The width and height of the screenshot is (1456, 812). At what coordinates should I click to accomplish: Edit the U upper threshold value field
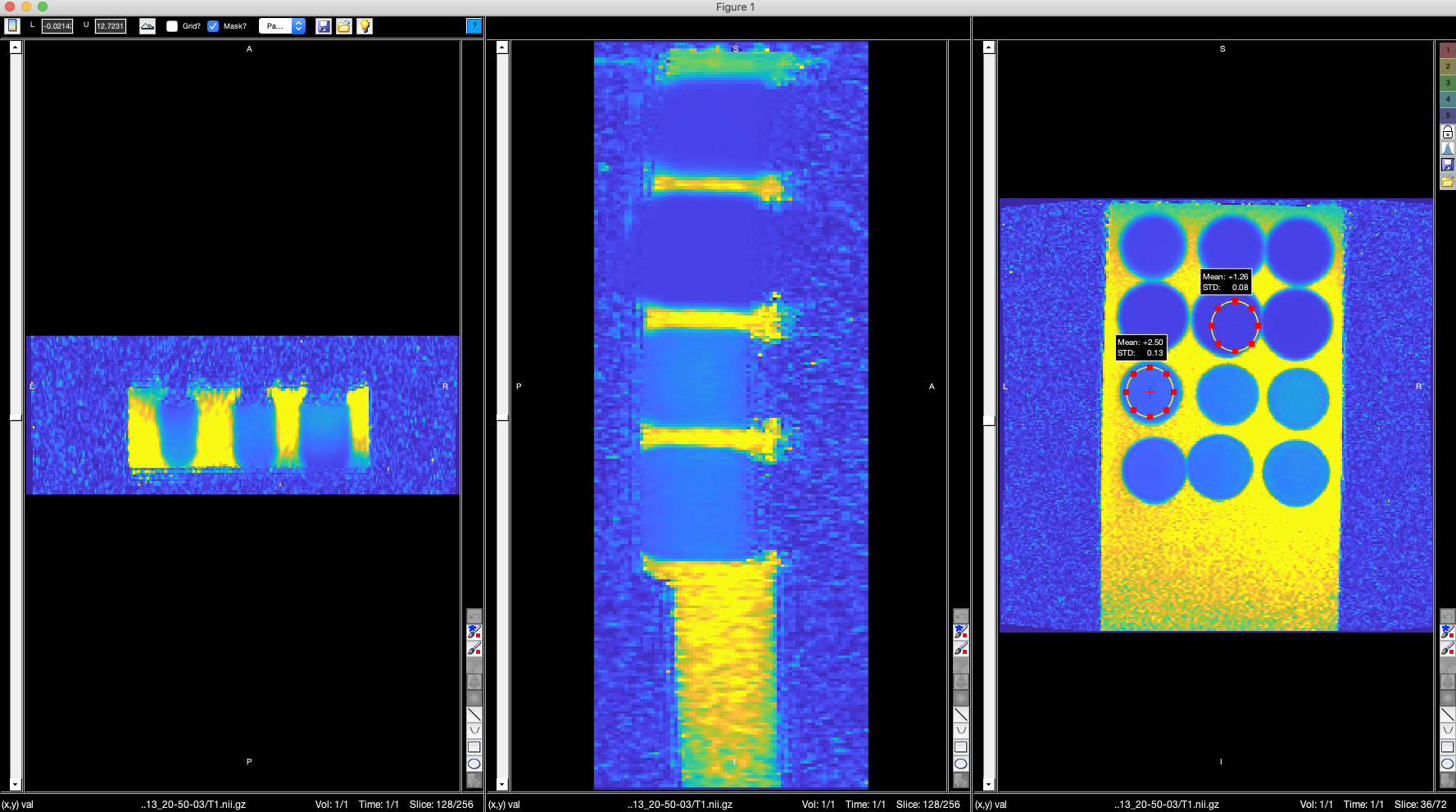[x=110, y=25]
